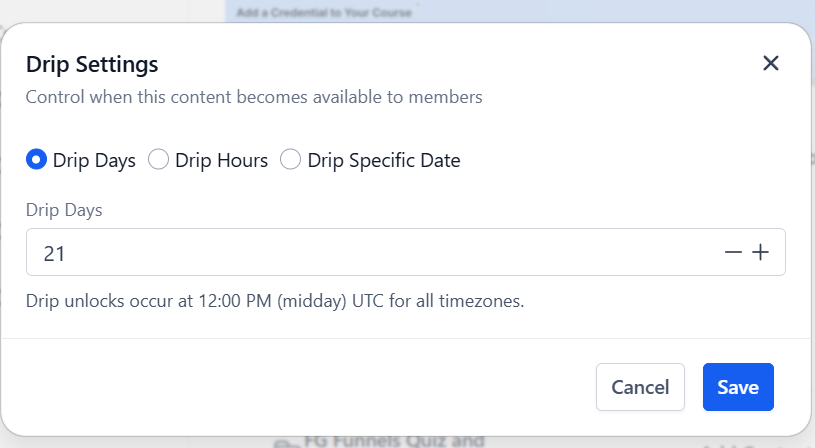The height and width of the screenshot is (448, 815).
Task: Enable the Drip Specific Date radio circle
Action: 290,160
